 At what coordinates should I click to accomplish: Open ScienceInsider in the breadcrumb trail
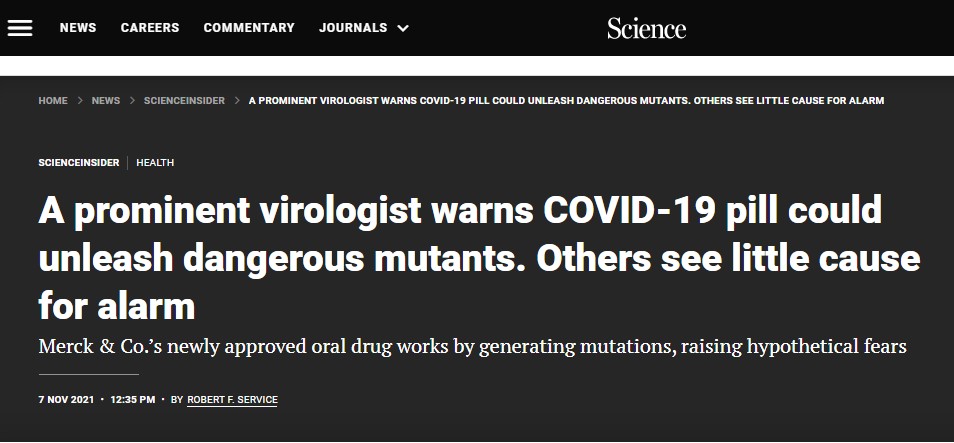click(184, 101)
